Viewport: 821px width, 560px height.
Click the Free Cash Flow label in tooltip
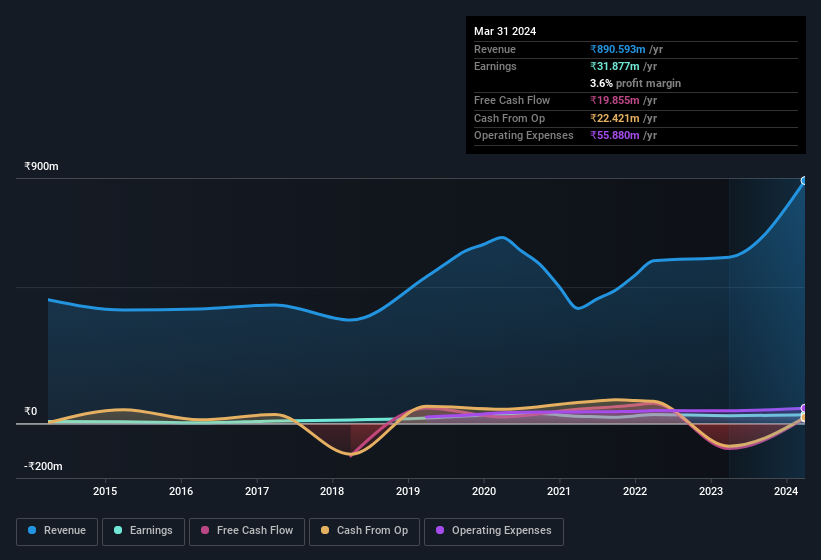click(x=512, y=100)
